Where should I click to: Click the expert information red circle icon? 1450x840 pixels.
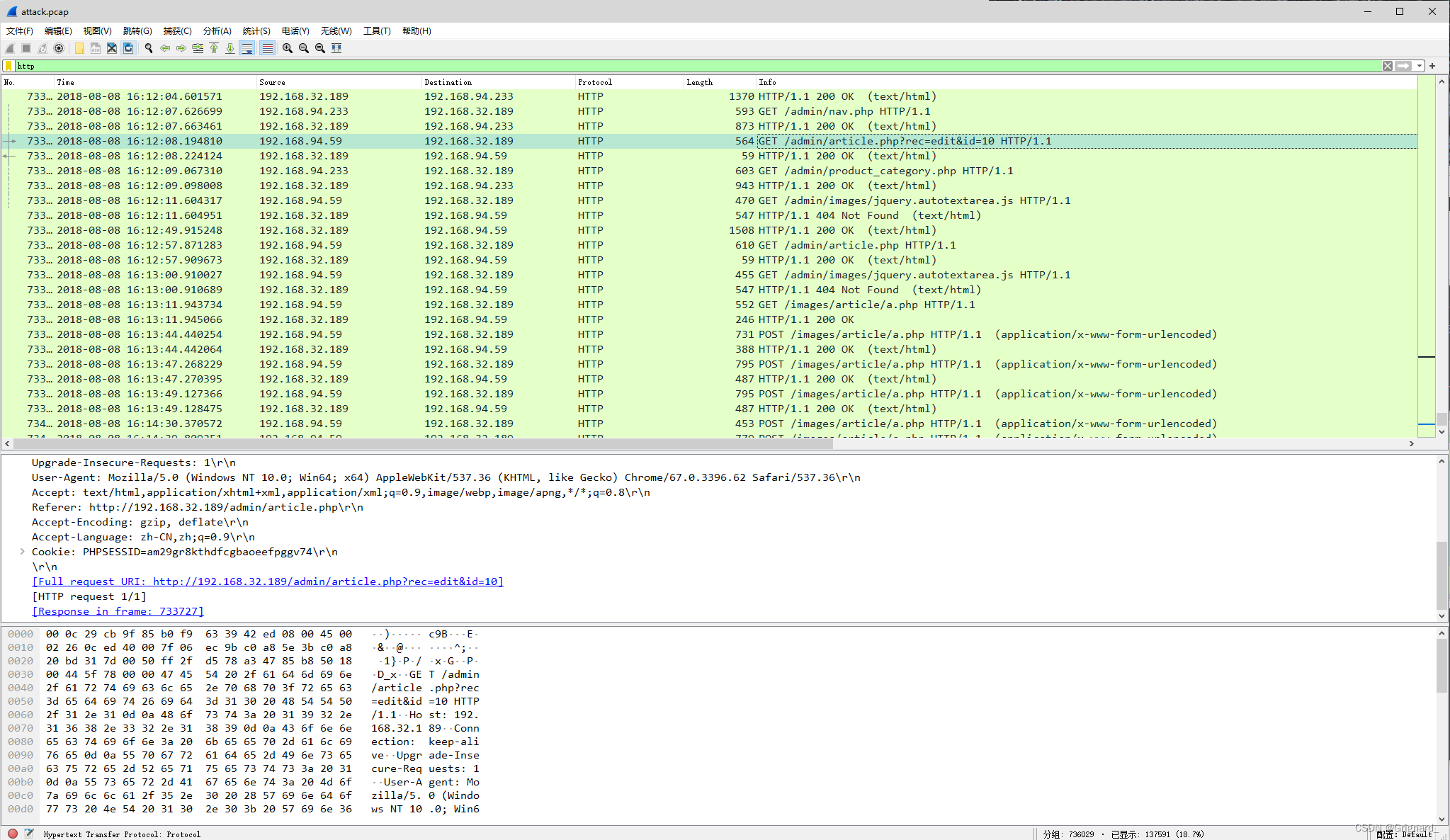13,834
